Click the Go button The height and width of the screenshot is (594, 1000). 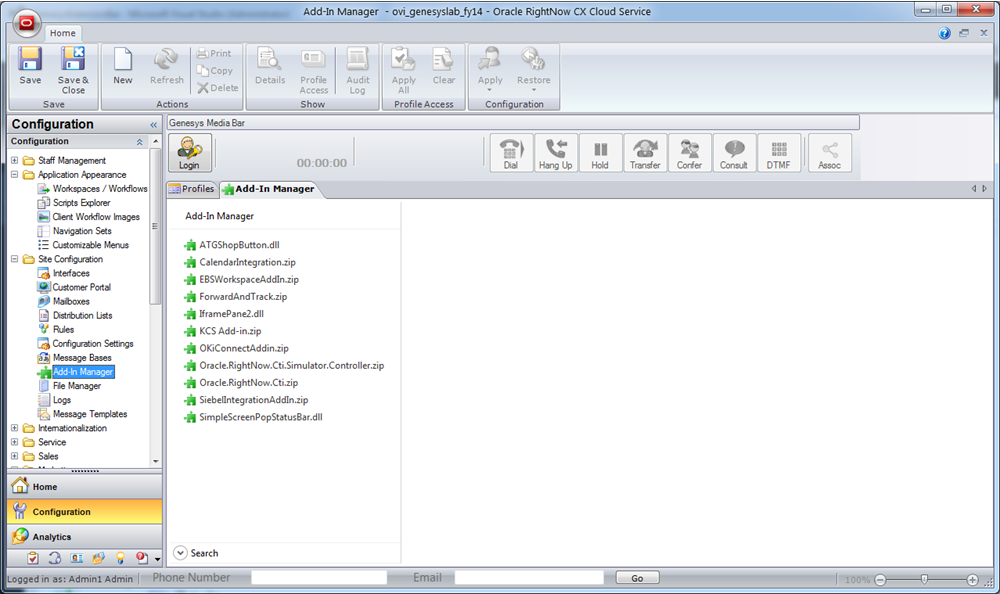pyautogui.click(x=637, y=578)
